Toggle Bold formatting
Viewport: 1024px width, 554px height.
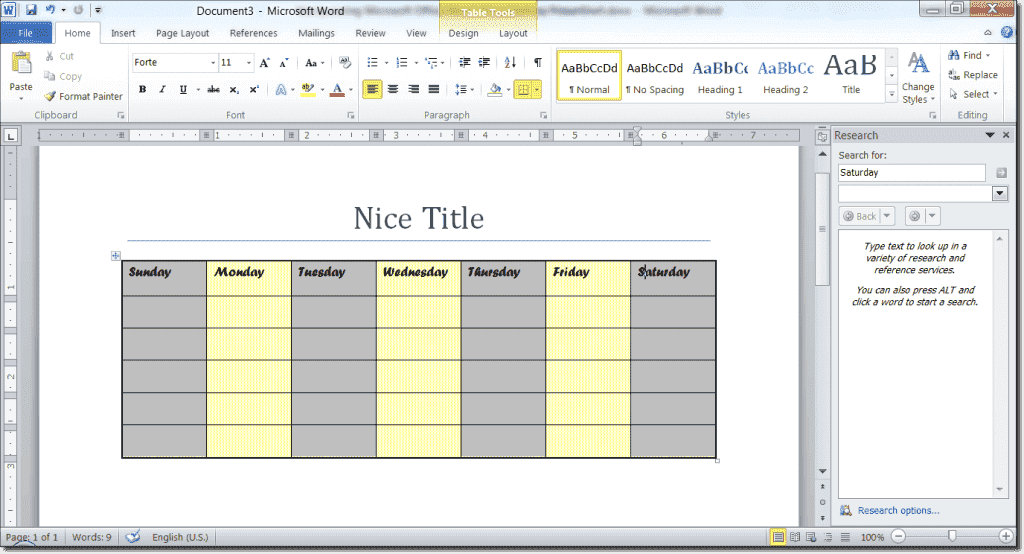point(142,90)
